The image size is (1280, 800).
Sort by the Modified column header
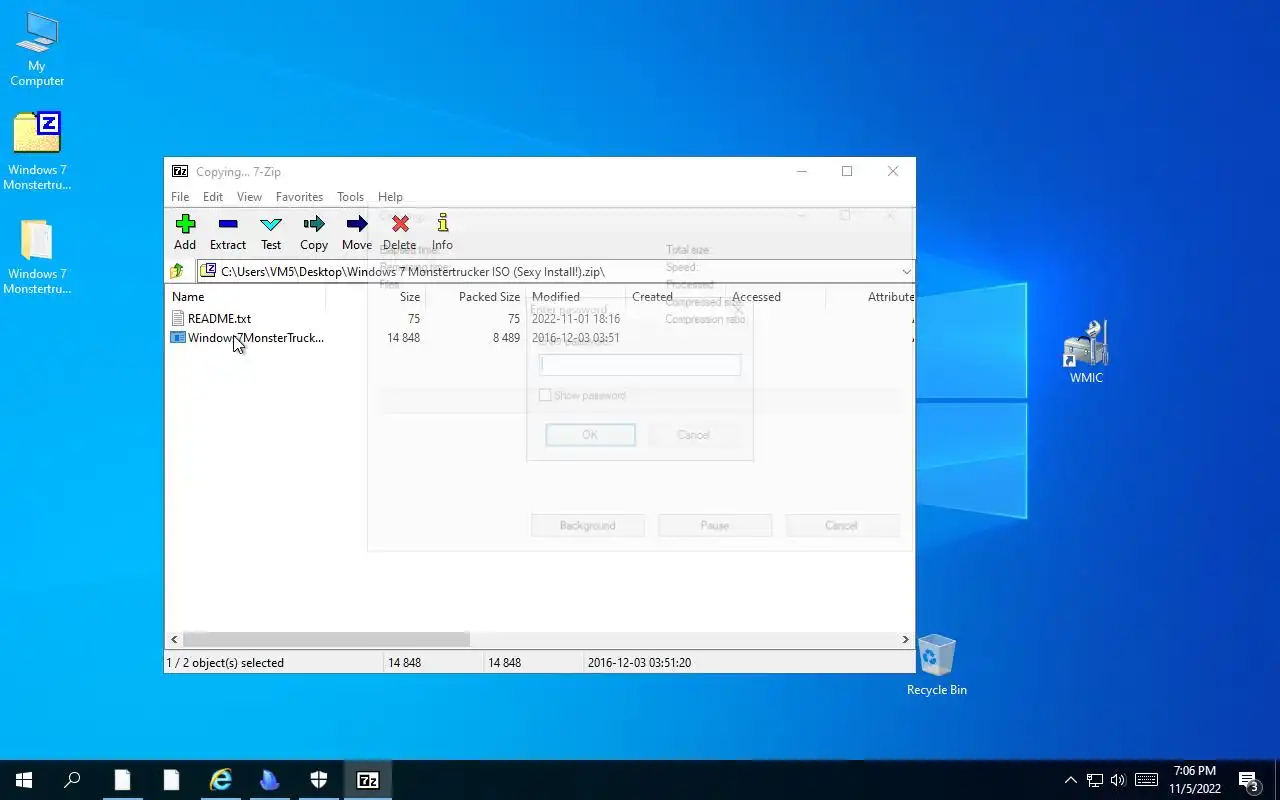click(x=575, y=297)
